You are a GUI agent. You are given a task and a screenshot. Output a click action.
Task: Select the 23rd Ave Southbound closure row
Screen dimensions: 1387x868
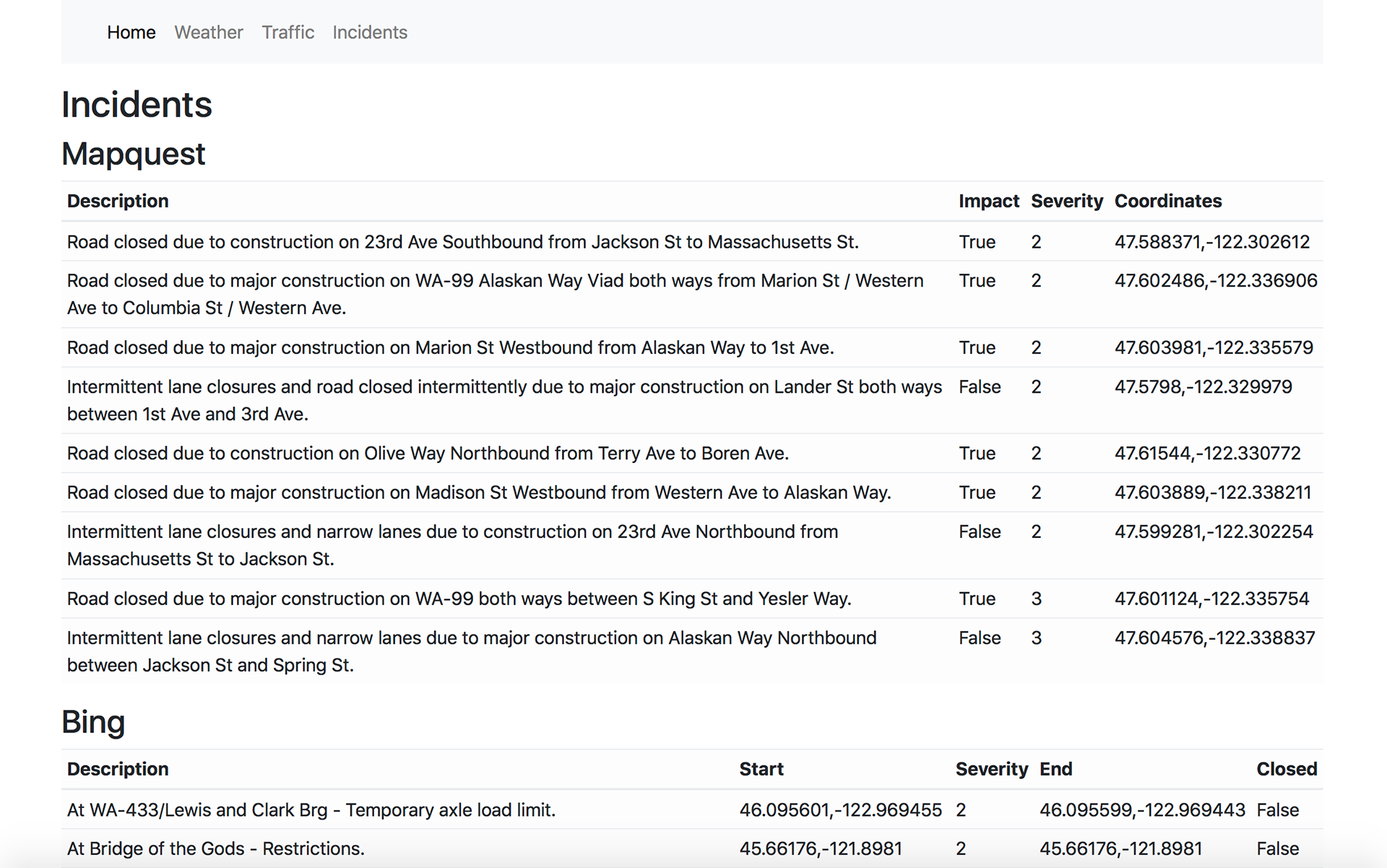point(462,242)
